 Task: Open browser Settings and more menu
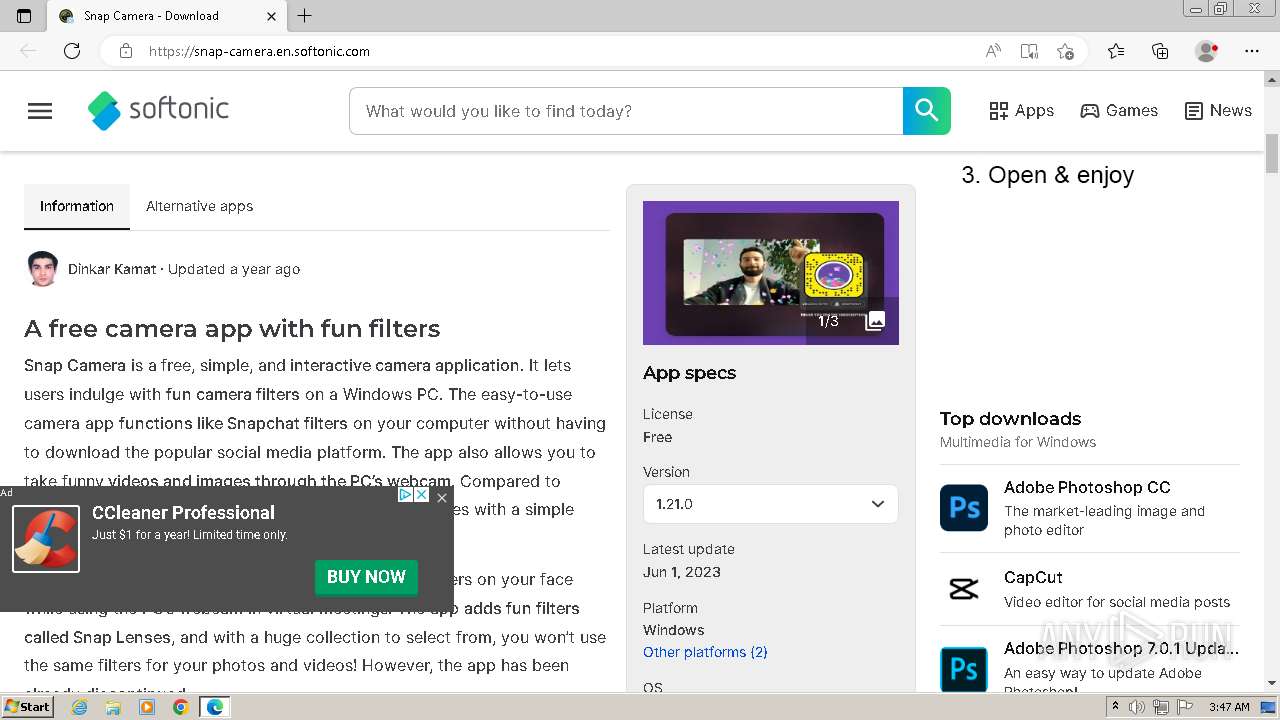pyautogui.click(x=1252, y=51)
